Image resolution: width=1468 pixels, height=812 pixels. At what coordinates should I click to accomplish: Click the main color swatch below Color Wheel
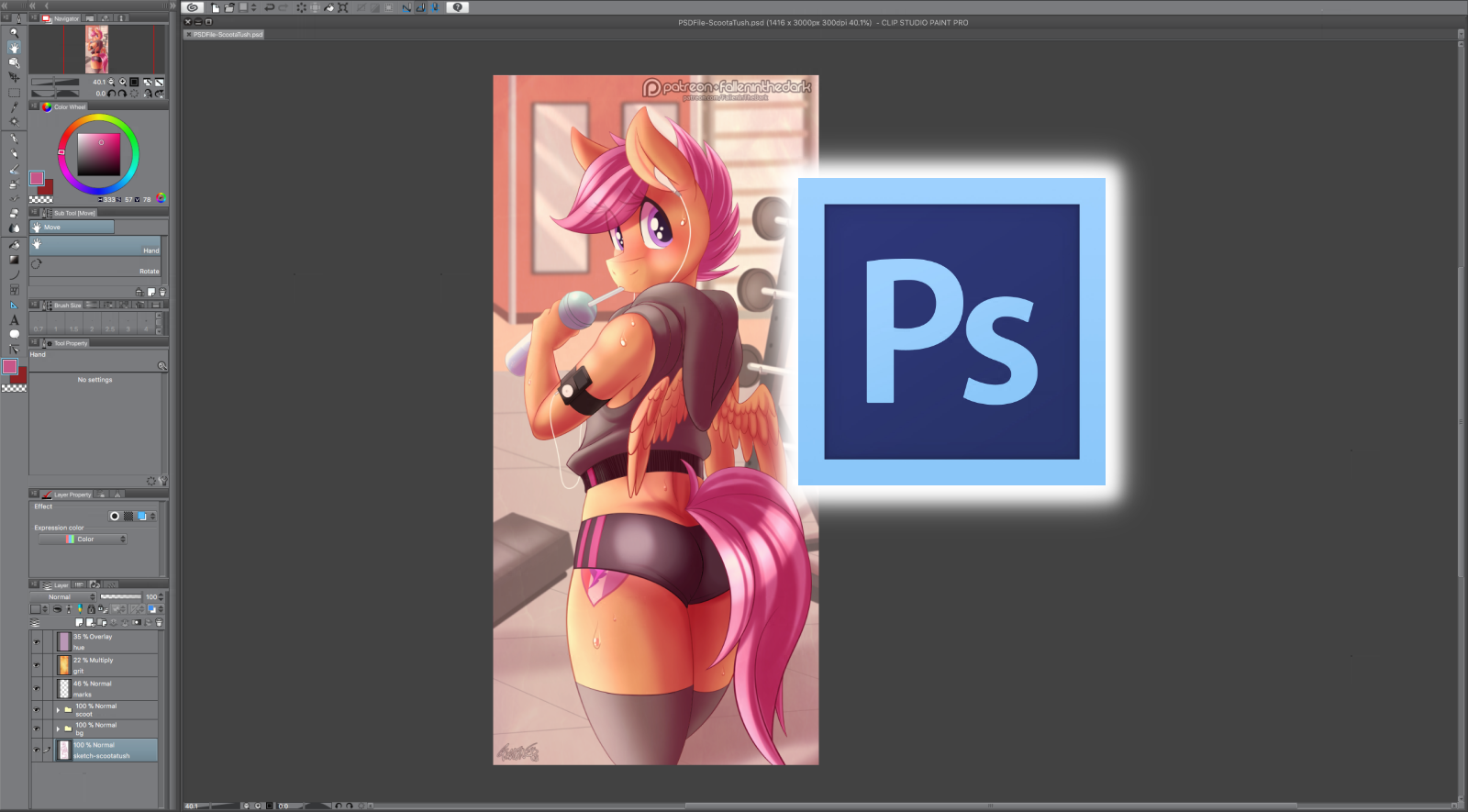(37, 178)
